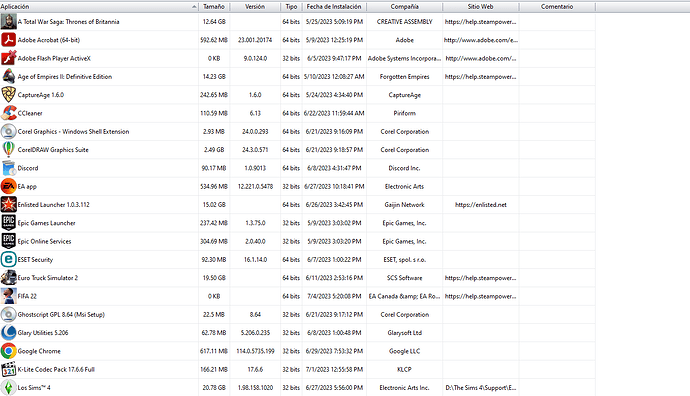Screen dimensions: 690x396
Task: Click the Adobe Acrobat app icon
Action: pyautogui.click(x=8, y=40)
